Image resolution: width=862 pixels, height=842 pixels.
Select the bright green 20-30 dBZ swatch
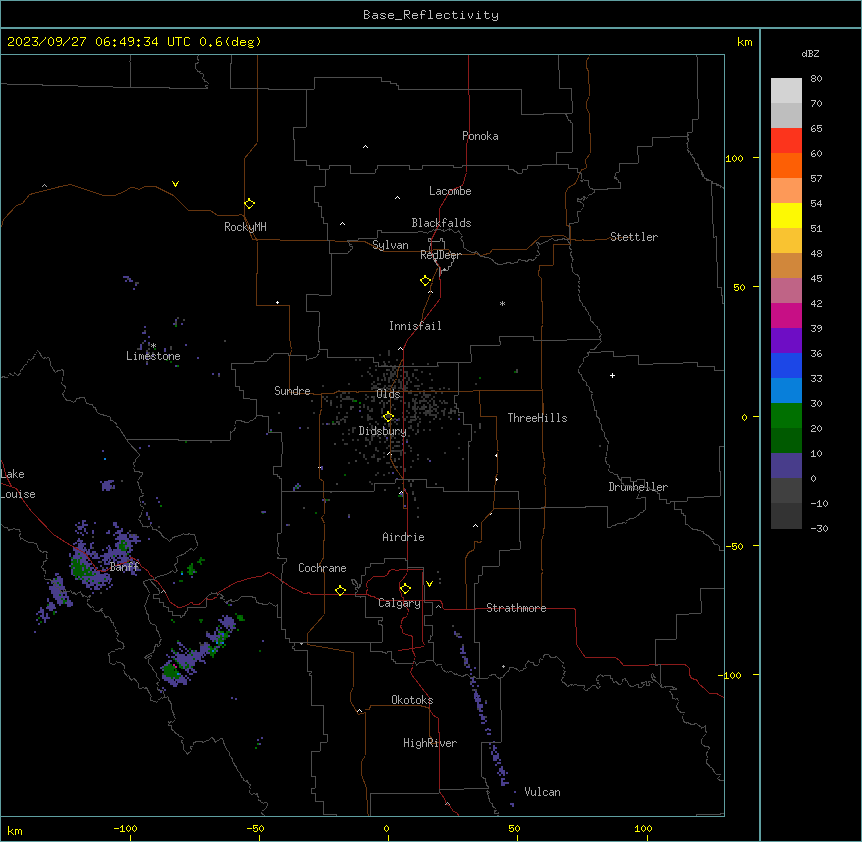pos(786,416)
